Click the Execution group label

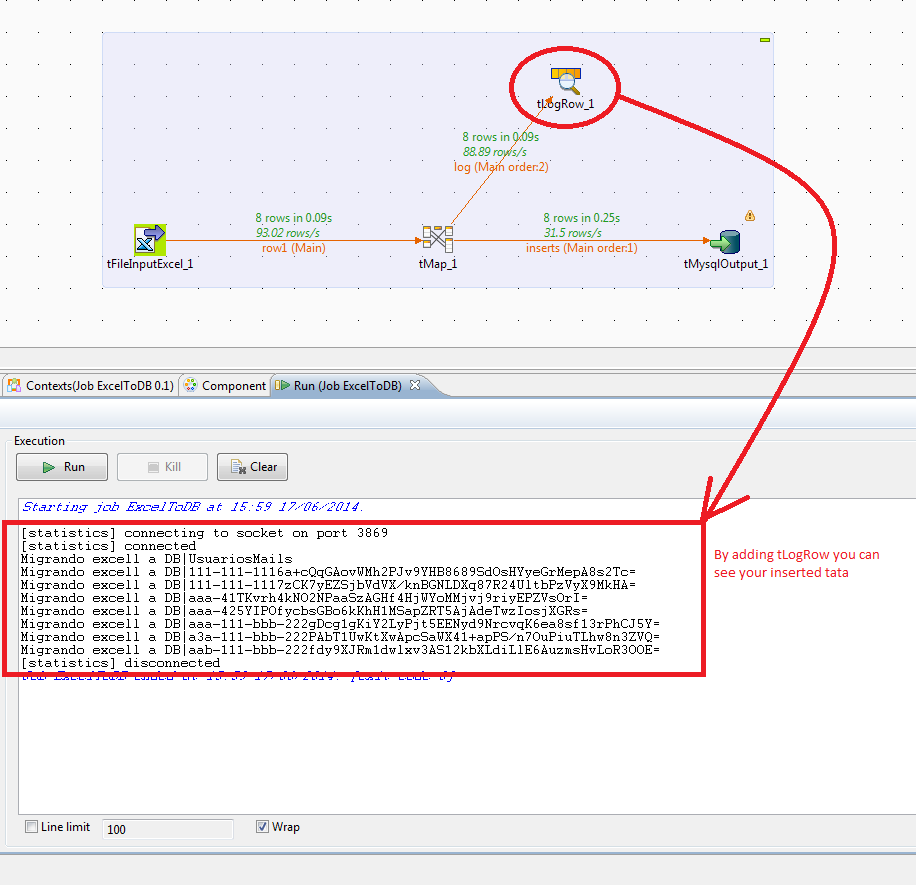[39, 441]
